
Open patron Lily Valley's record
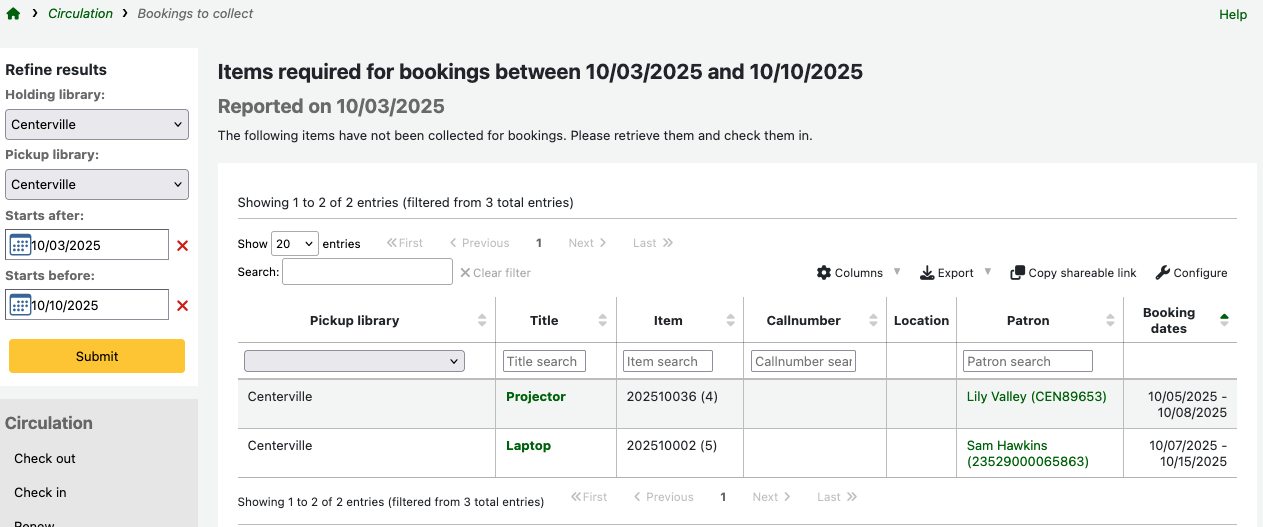[1036, 397]
